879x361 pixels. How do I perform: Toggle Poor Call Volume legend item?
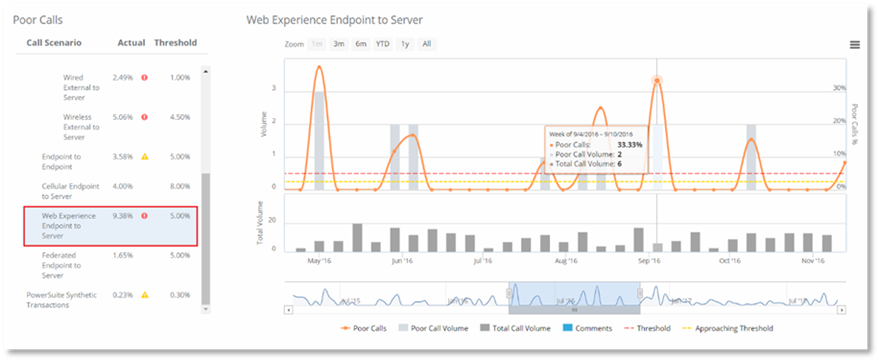433,328
